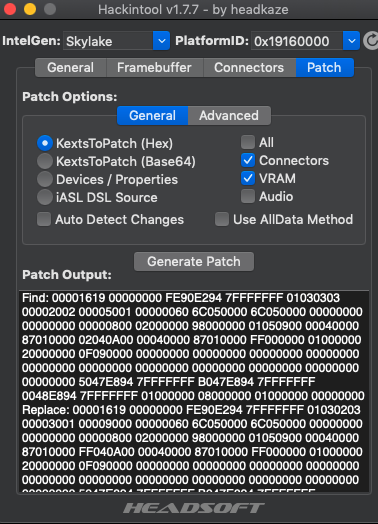
Task: Close the Hackintool window with red button
Action: (10, 9)
